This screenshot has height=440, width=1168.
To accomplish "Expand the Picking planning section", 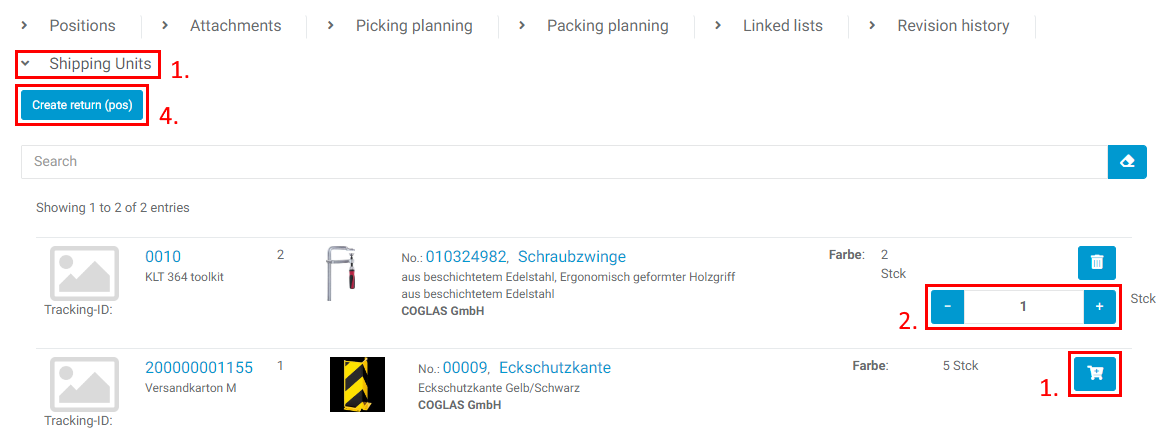I will click(x=401, y=26).
